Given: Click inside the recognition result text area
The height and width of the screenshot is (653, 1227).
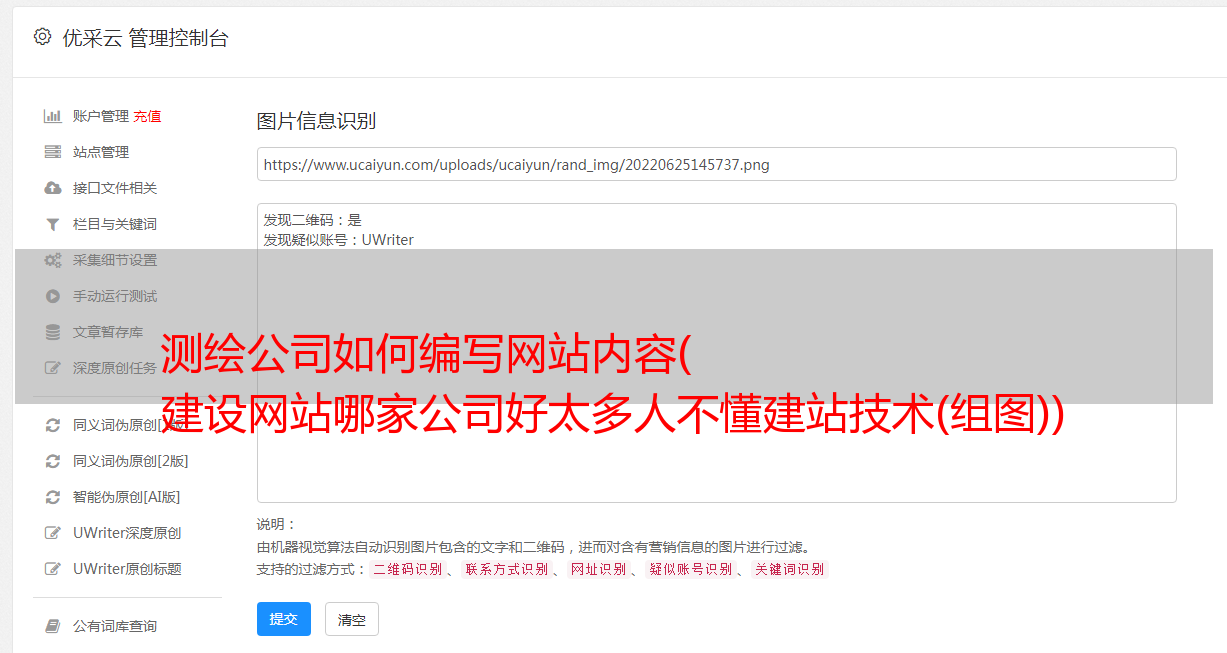Looking at the screenshot, I should coord(716,353).
